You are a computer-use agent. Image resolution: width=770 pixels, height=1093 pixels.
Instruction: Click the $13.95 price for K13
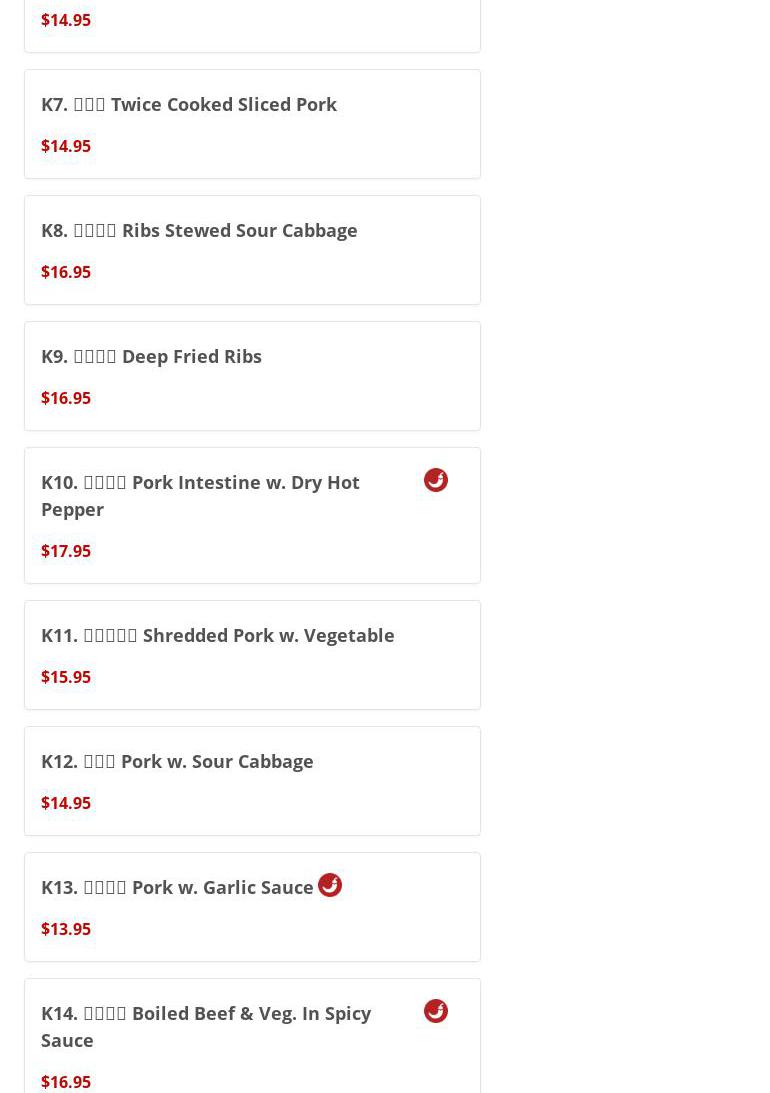66,929
